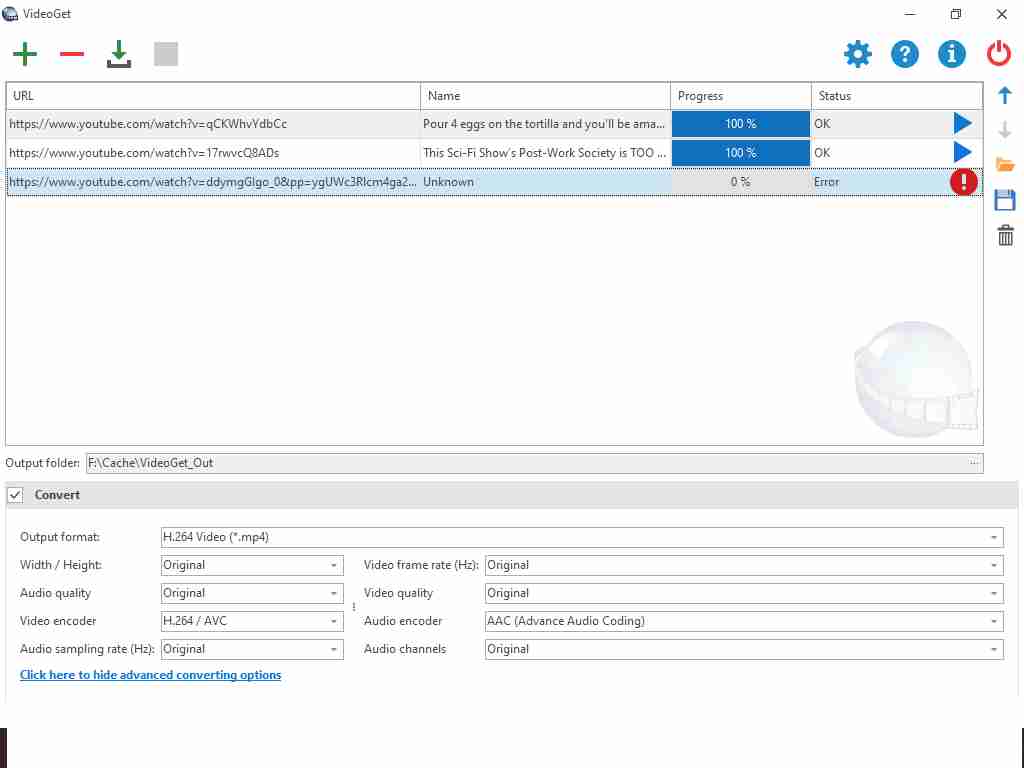Screen dimensions: 1024x768
Task: Click 'hide advanced converting options' link
Action: 150,675
